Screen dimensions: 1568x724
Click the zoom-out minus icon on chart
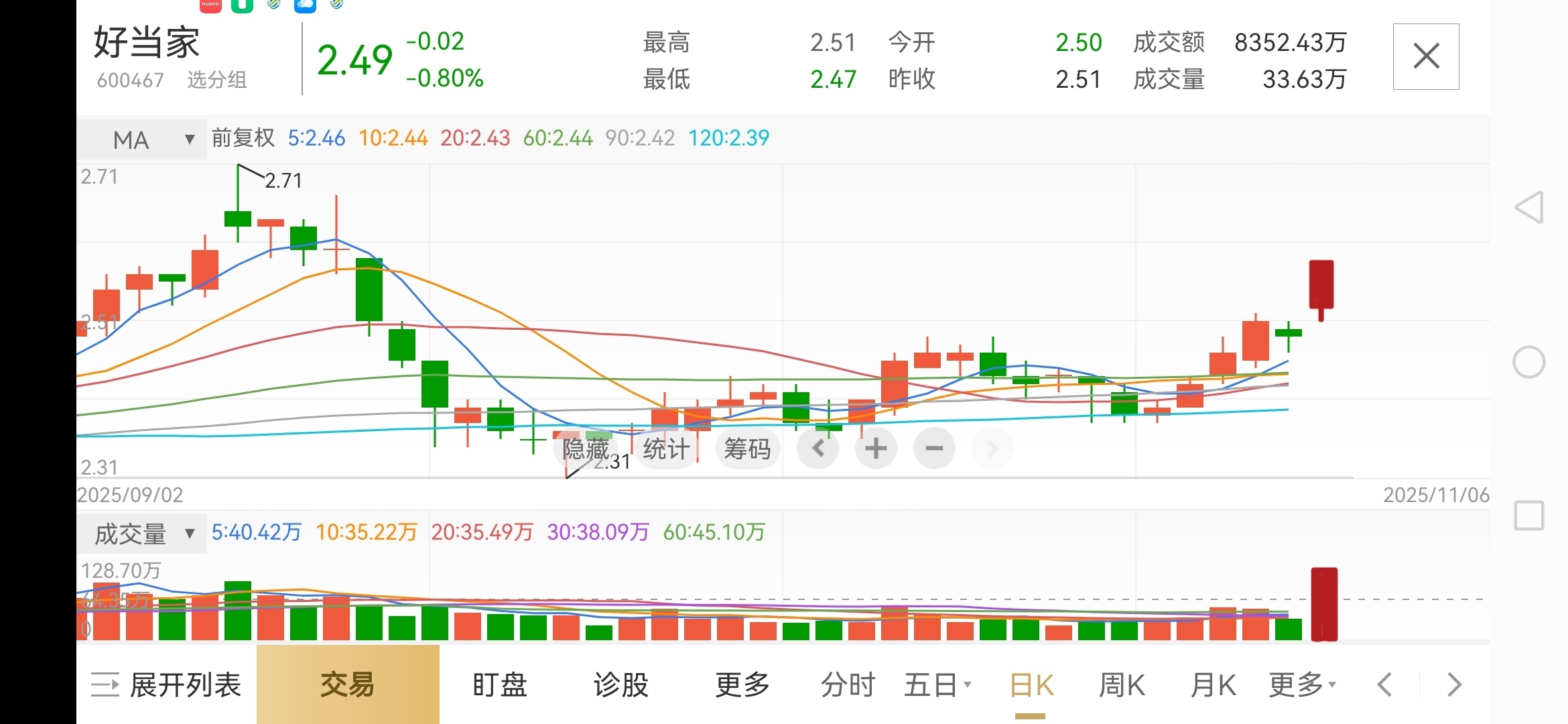934,448
